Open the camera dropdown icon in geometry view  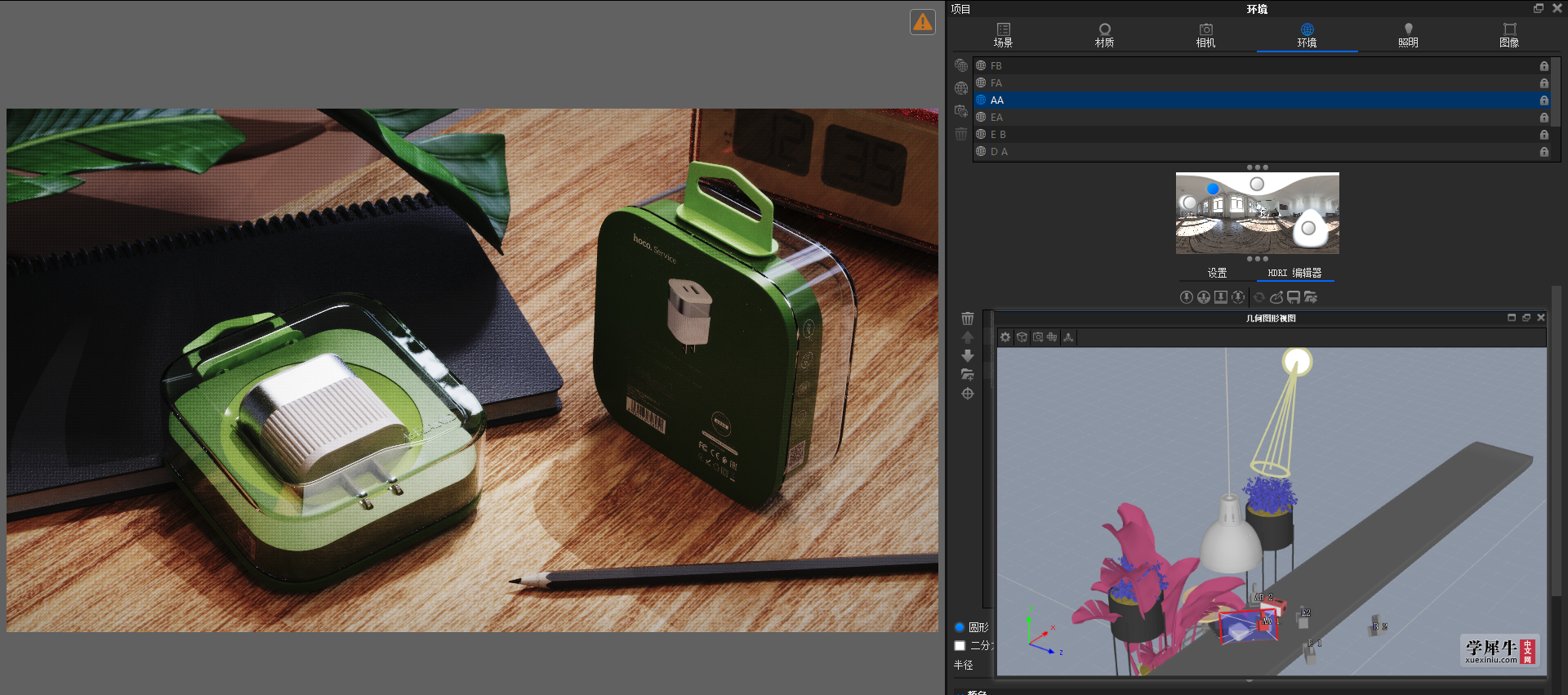coord(1038,337)
